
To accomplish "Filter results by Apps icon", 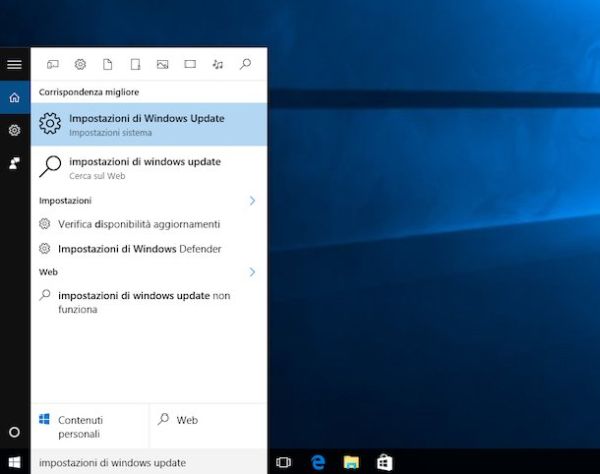I will (x=53, y=64).
